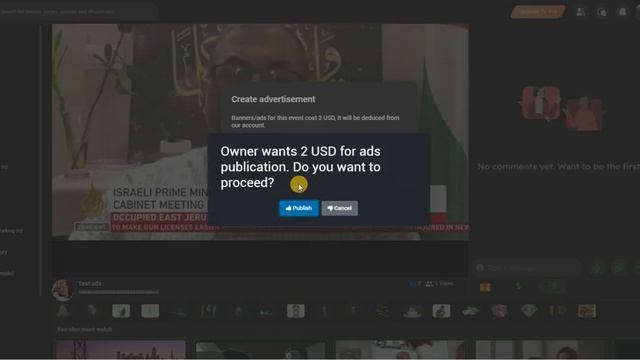Open the notifications bell icon
This screenshot has width=640, height=360.
click(x=622, y=12)
